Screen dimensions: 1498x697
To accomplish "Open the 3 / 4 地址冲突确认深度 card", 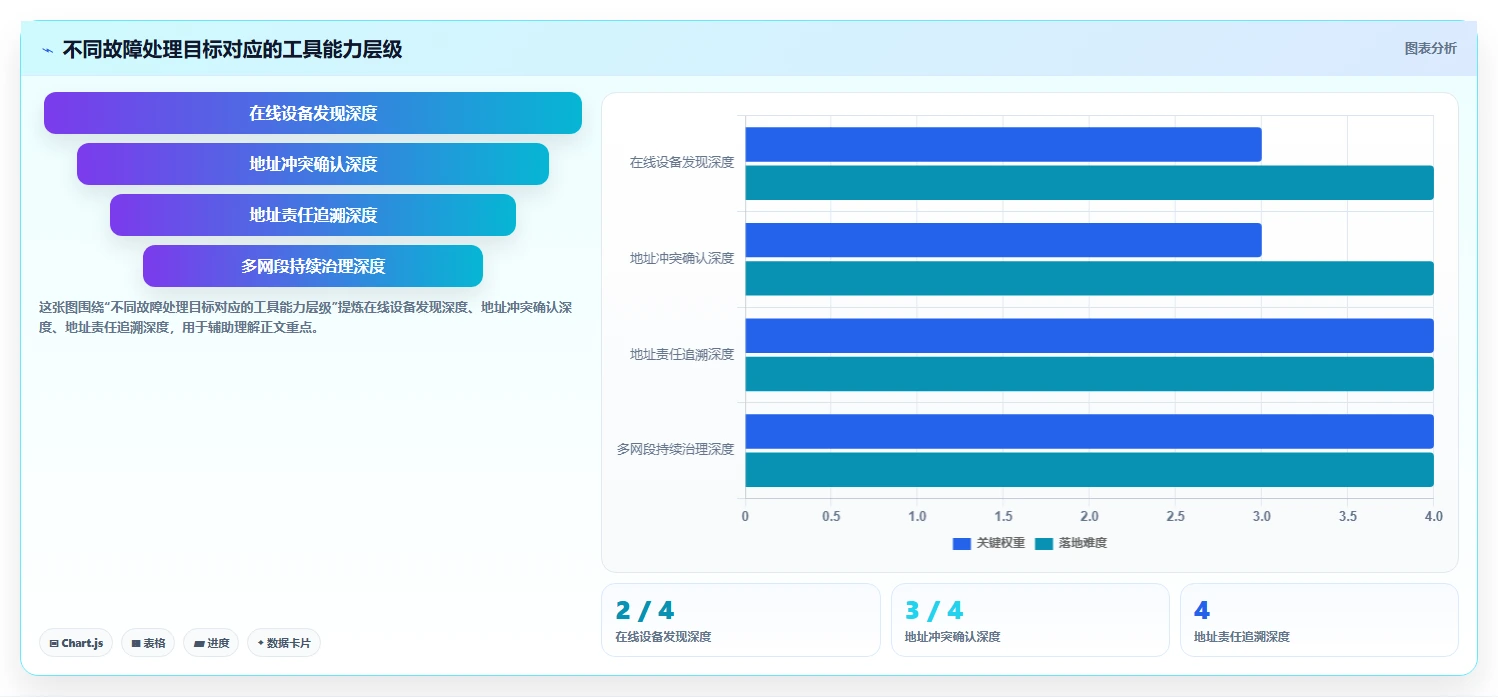I will 1030,620.
